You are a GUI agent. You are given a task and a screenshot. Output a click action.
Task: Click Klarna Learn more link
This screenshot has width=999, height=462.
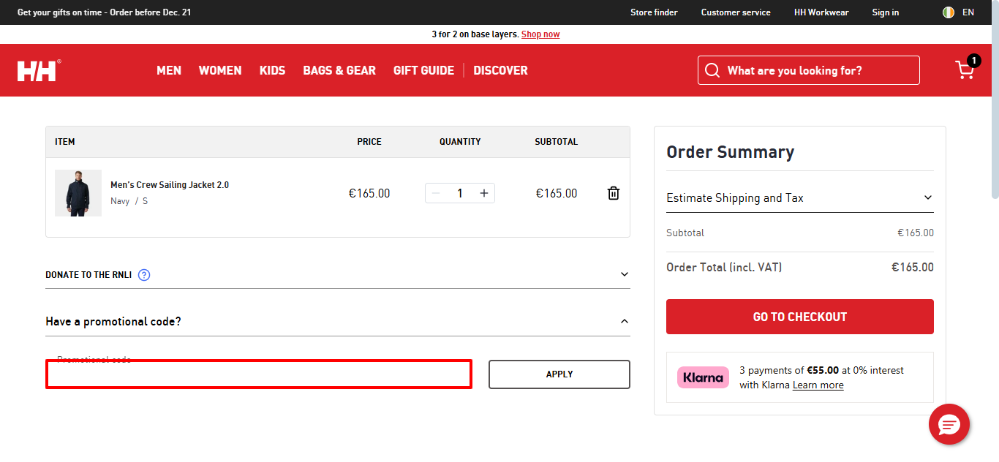point(818,386)
